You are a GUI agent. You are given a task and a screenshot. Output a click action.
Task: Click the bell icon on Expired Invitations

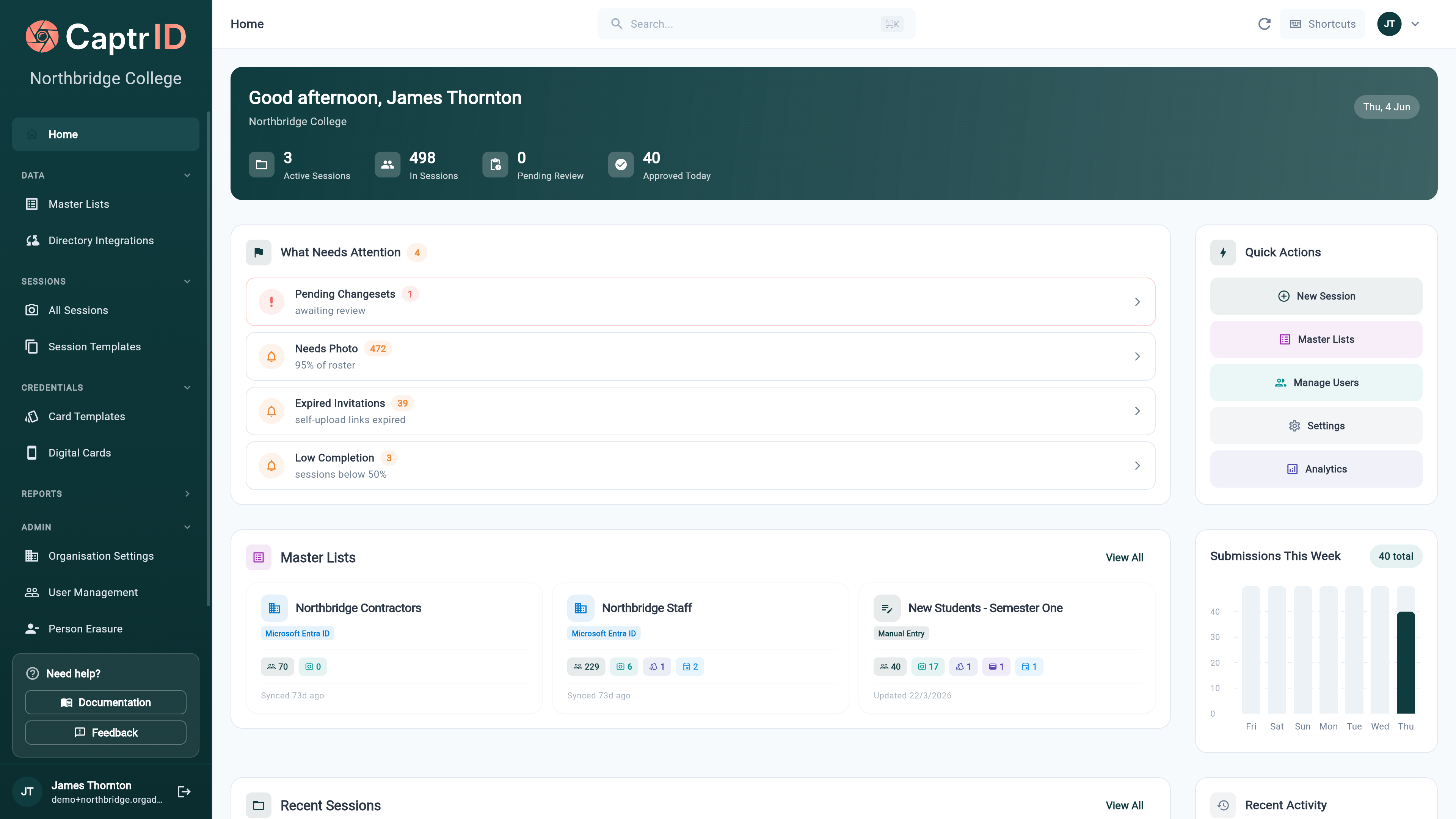click(x=271, y=411)
